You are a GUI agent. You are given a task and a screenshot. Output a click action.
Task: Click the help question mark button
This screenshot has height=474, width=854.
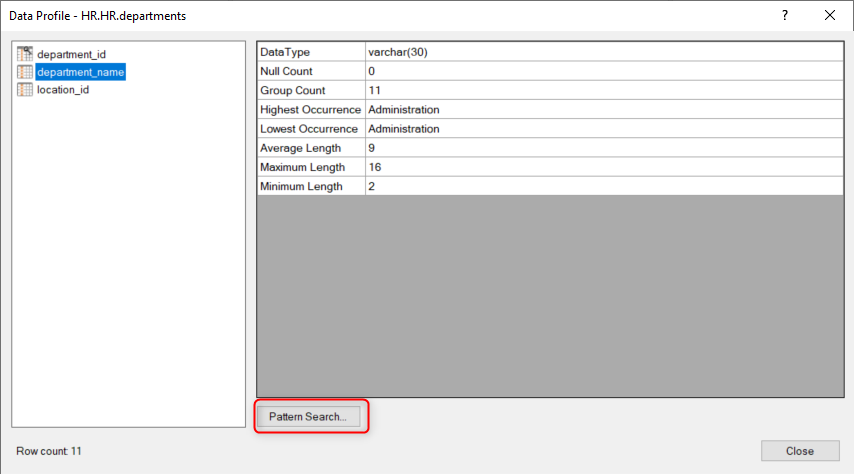(785, 15)
